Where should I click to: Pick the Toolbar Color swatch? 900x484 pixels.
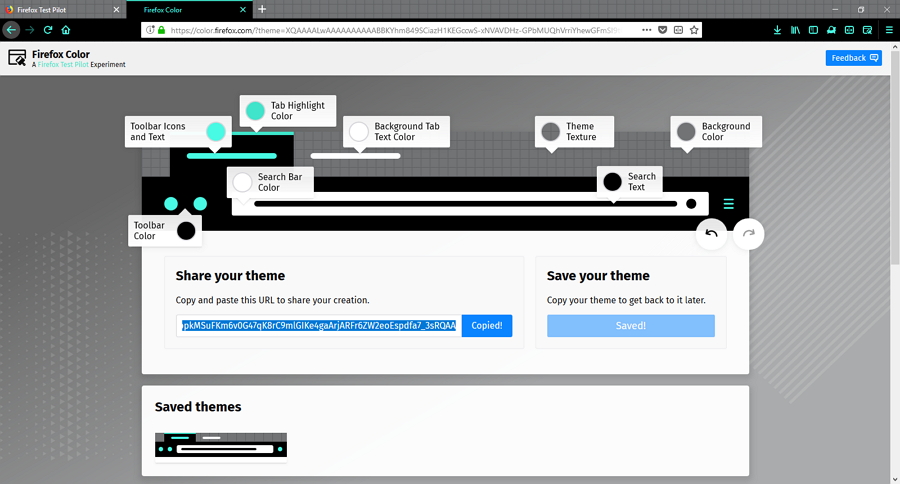[x=186, y=231]
